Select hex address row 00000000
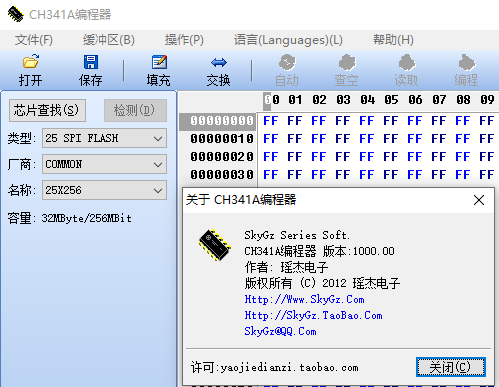499x387 pixels. 222,121
